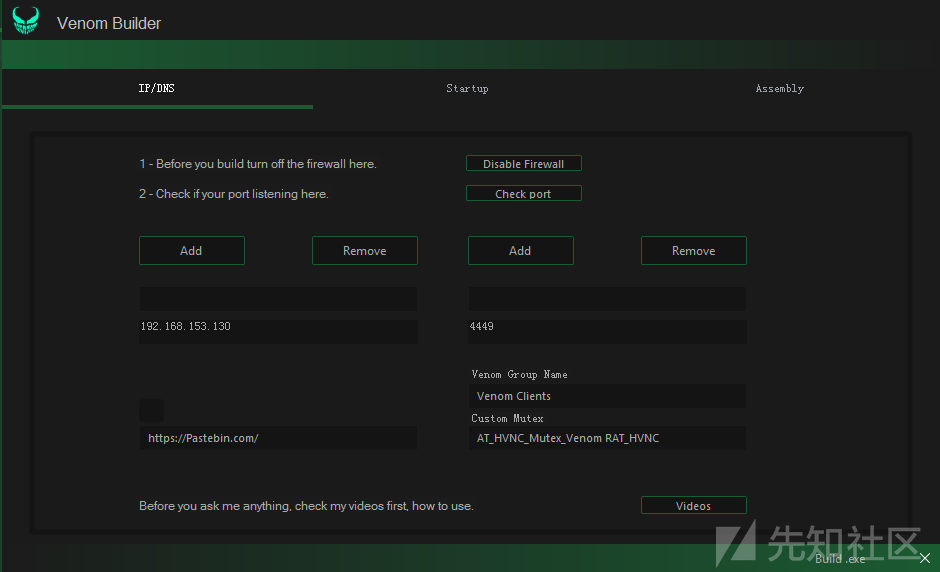This screenshot has width=940, height=572.
Task: Click the 'check my videos first' notice
Action: [x=306, y=506]
